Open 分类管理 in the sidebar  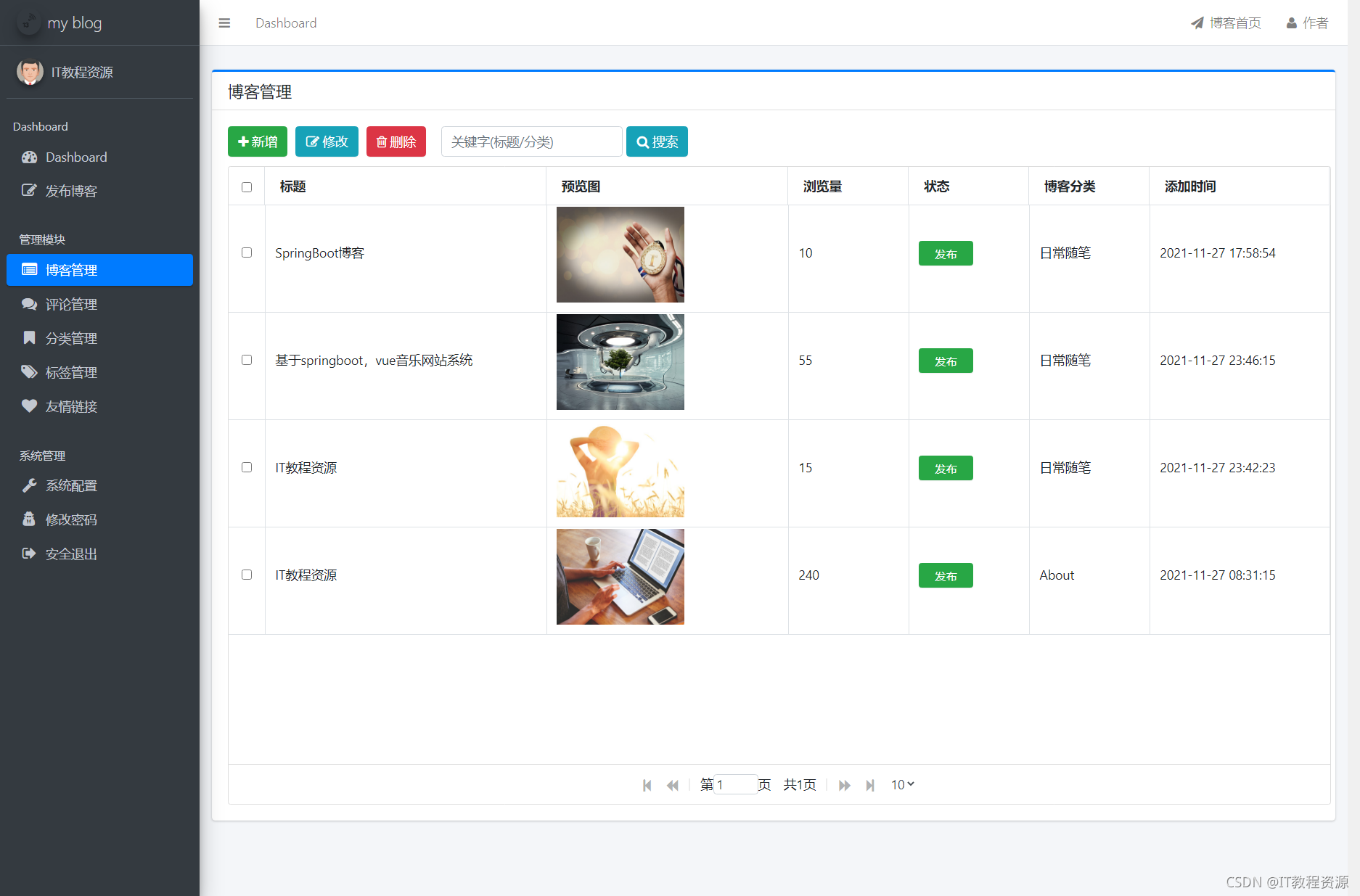click(99, 338)
